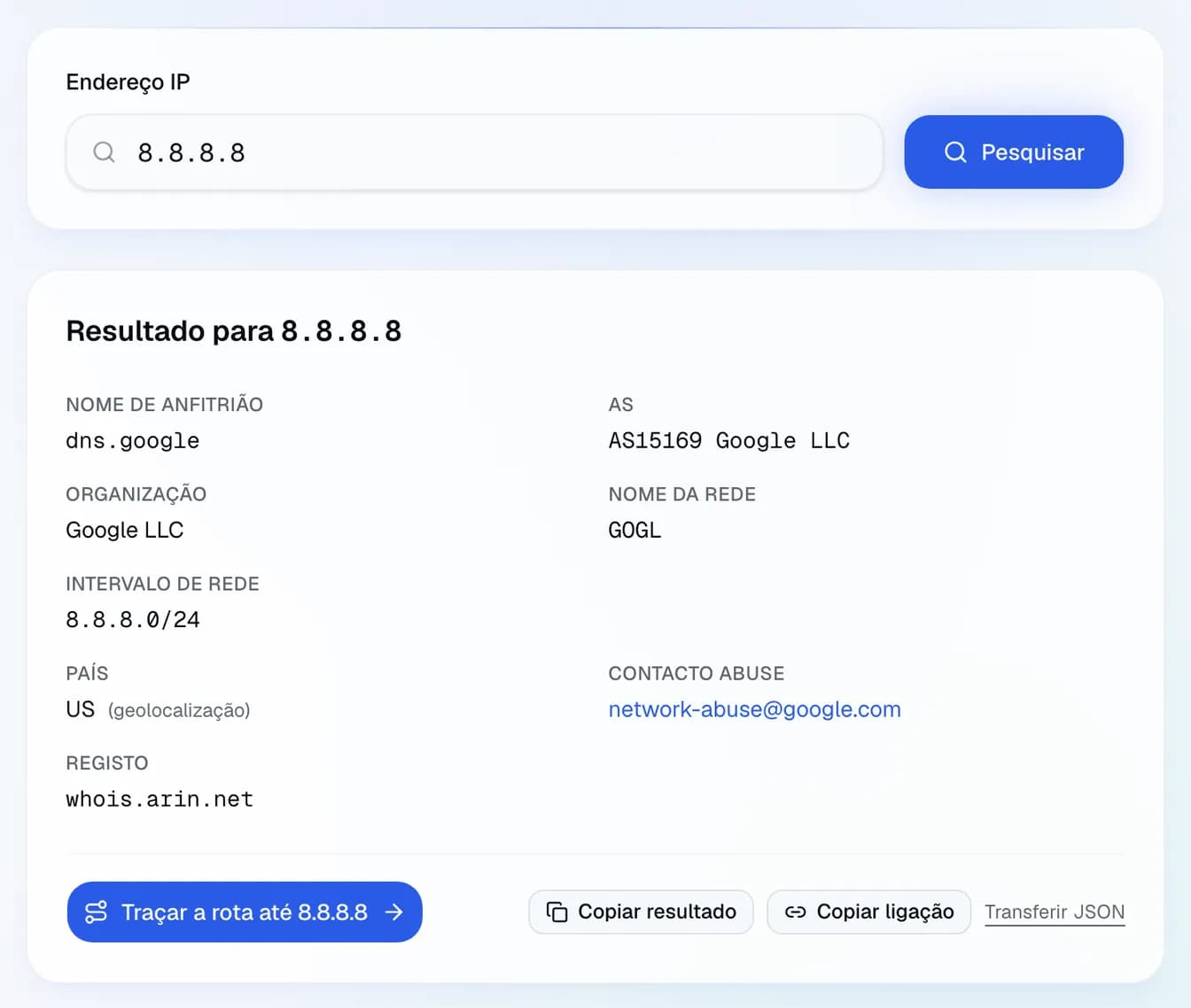The image size is (1191, 1008).
Task: Click the magnifier icon inside the IP field
Action: coord(104,152)
